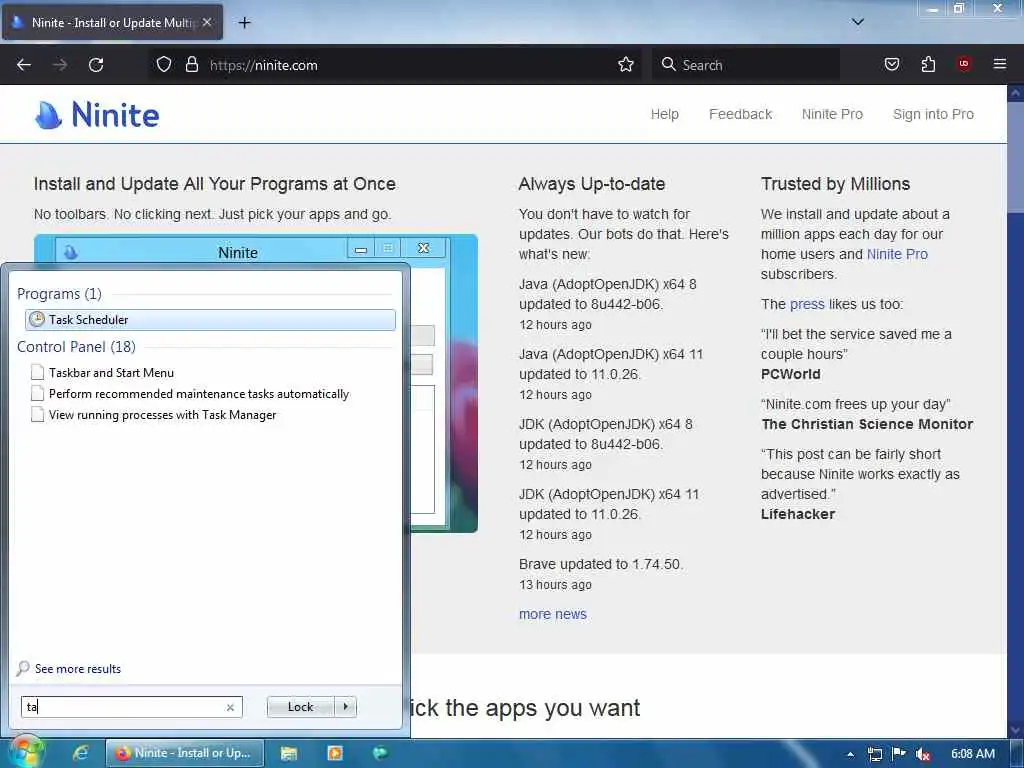
Task: Bookmark this page with the star icon
Action: (626, 65)
